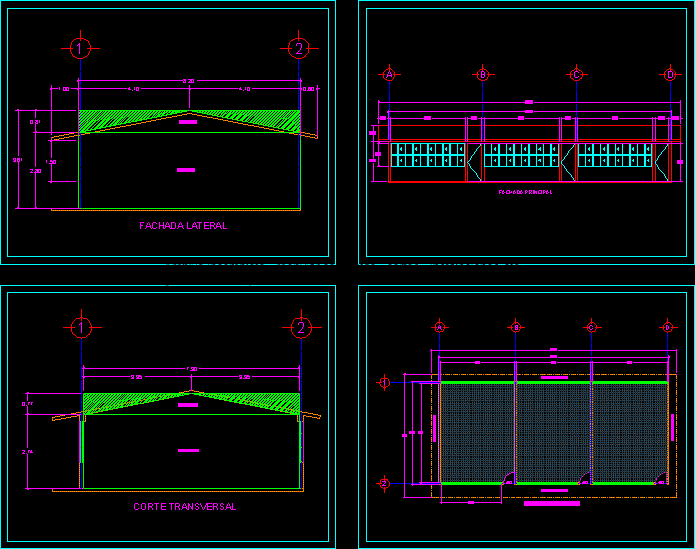This screenshot has width=695, height=549.
Task: Click the middle hatched room in floor plan
Action: tap(553, 432)
